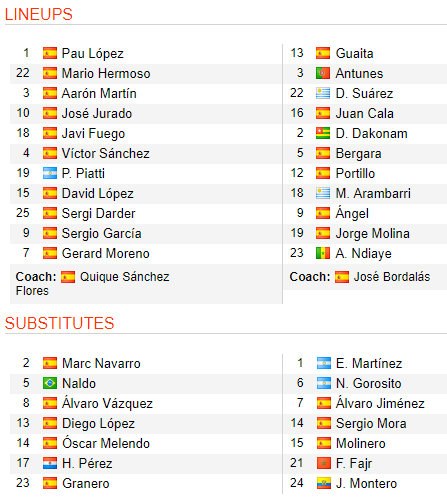Select Jorge Molina in the lineup
This screenshot has height=497, width=447.
(x=372, y=233)
